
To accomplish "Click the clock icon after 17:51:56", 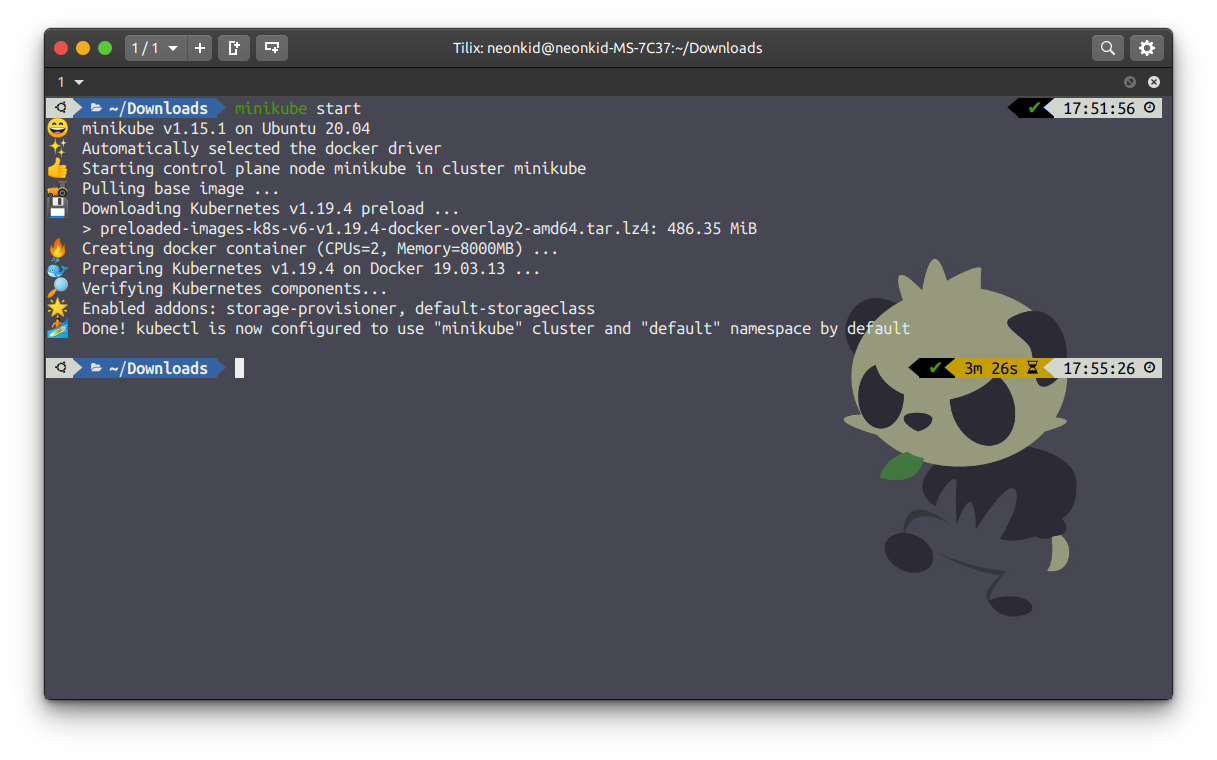I will [1150, 108].
